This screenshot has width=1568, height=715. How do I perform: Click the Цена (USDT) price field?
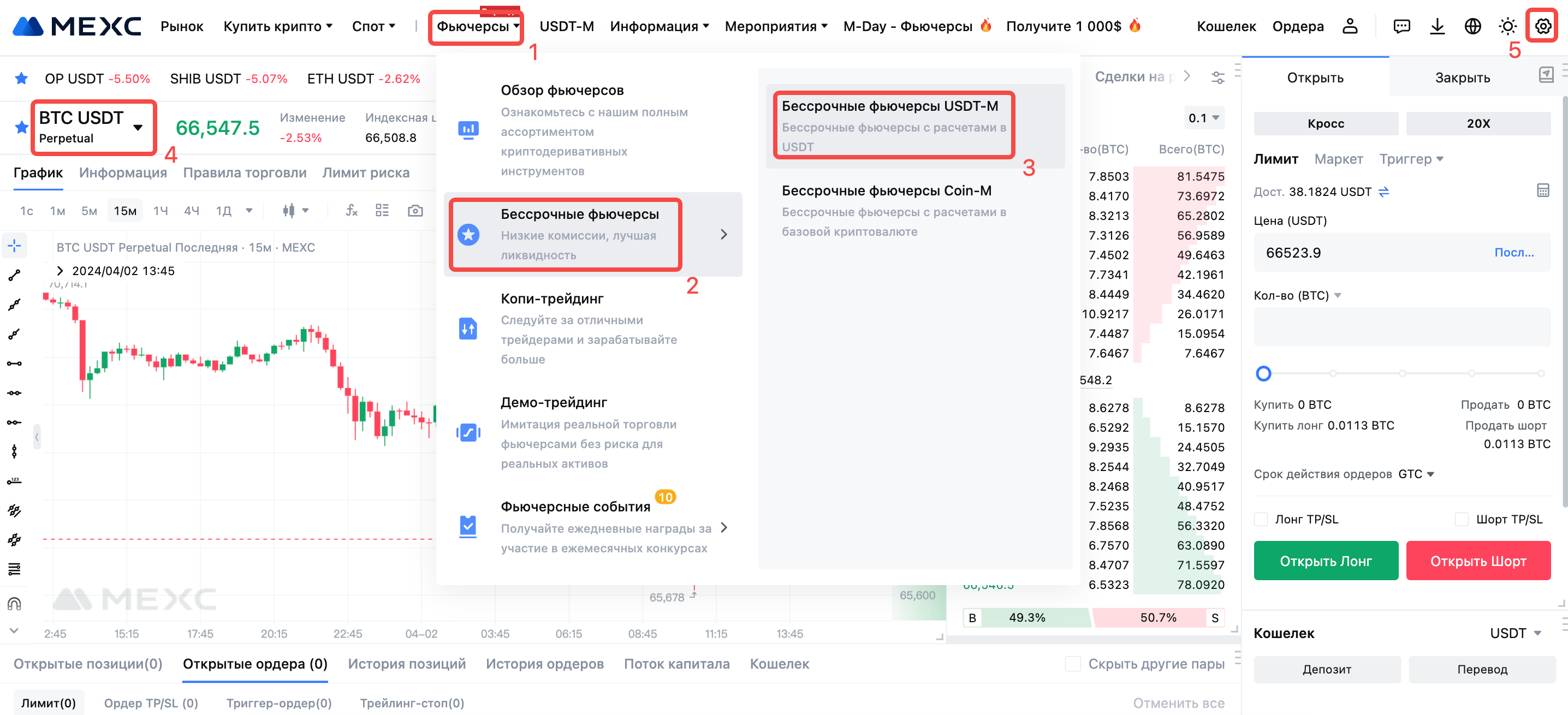[1401, 253]
